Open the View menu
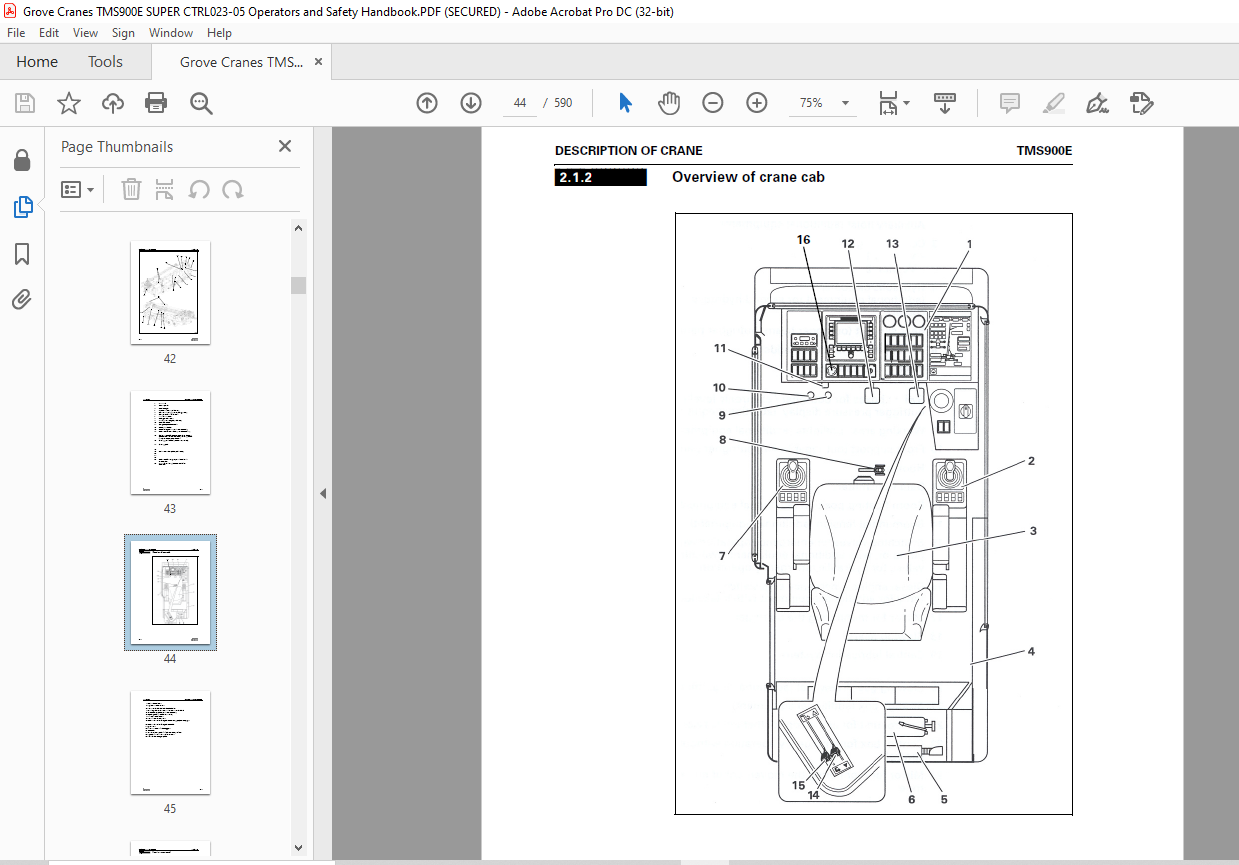The width and height of the screenshot is (1239, 865). 85,33
